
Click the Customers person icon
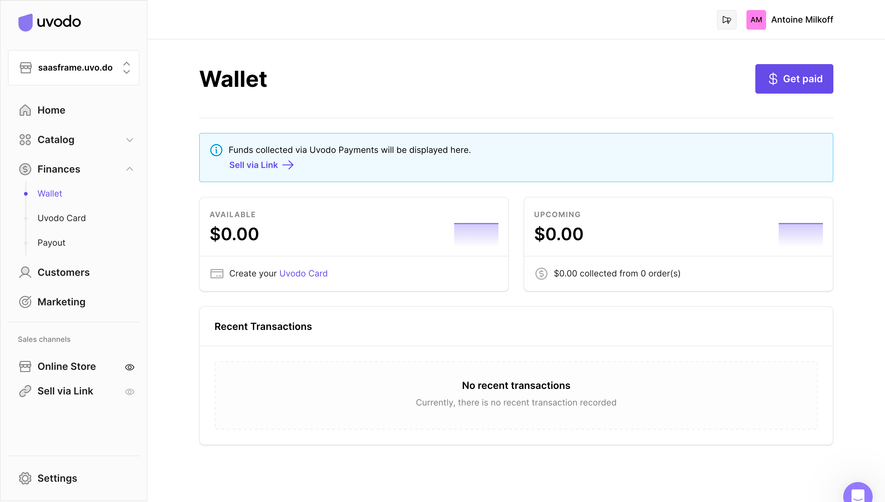25,272
